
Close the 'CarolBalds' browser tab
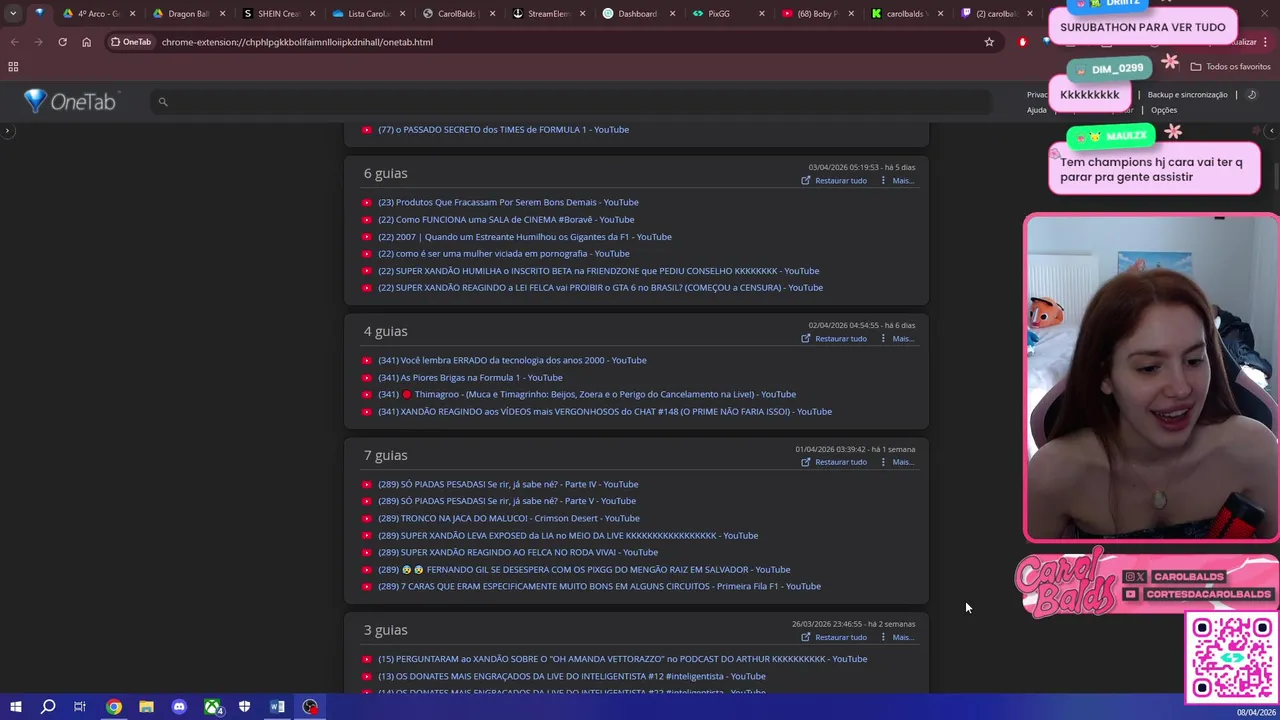[492, 14]
